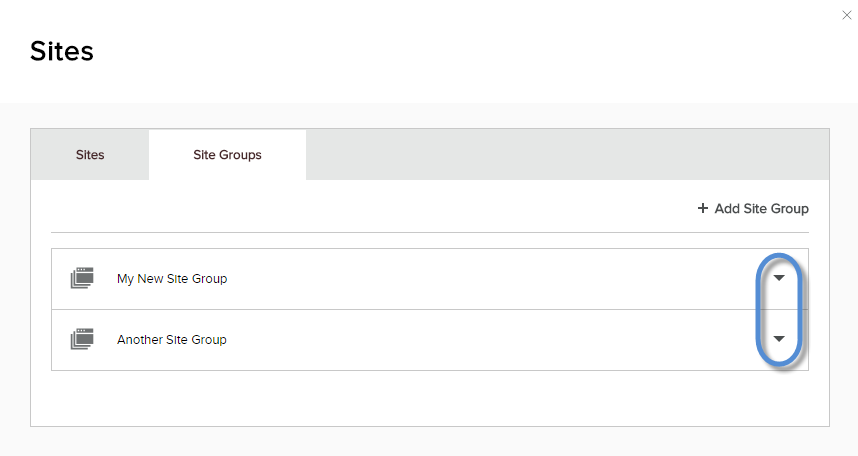
Task: Click the stacked-windows icon for My New Site Group
Action: coord(81,279)
